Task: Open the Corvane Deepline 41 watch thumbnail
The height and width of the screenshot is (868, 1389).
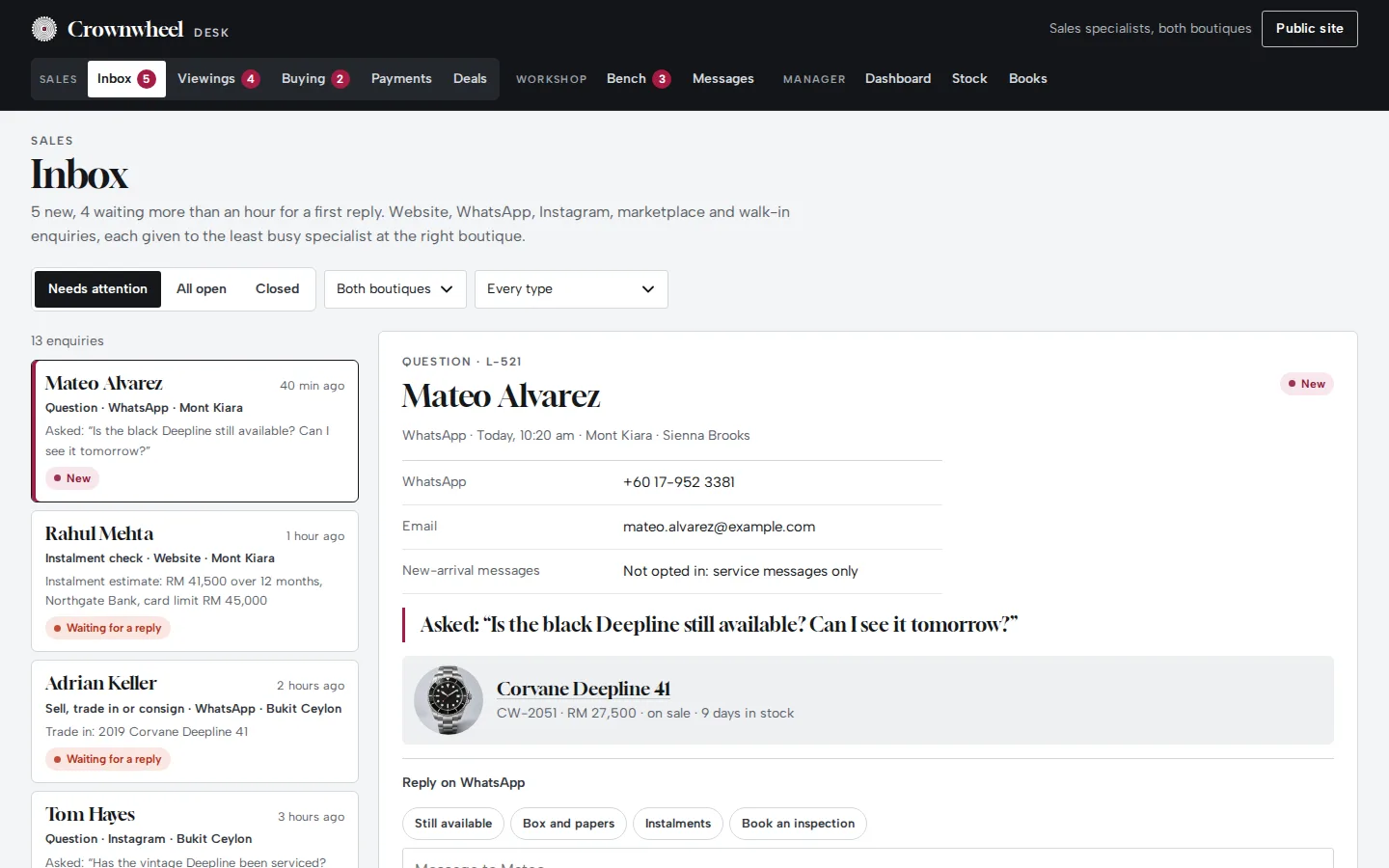Action: (449, 700)
